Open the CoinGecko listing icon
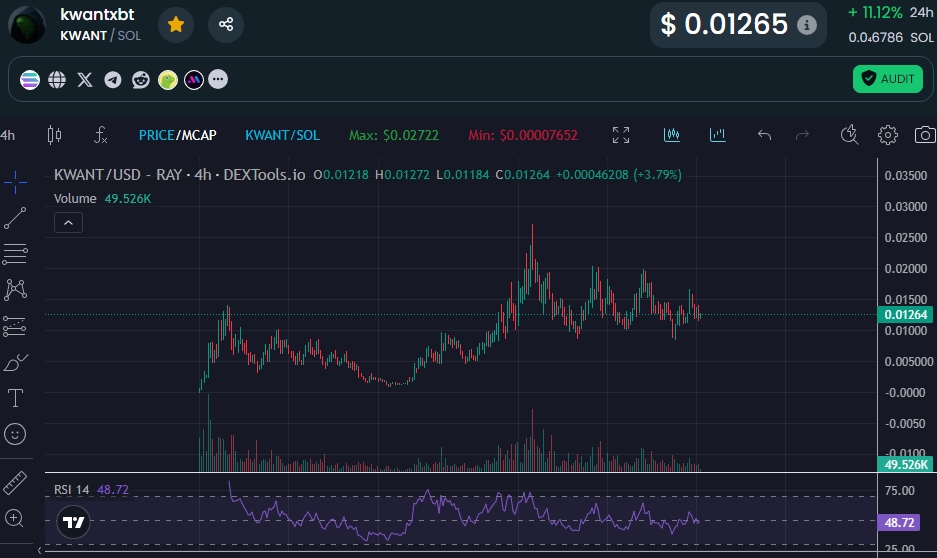 tap(168, 79)
